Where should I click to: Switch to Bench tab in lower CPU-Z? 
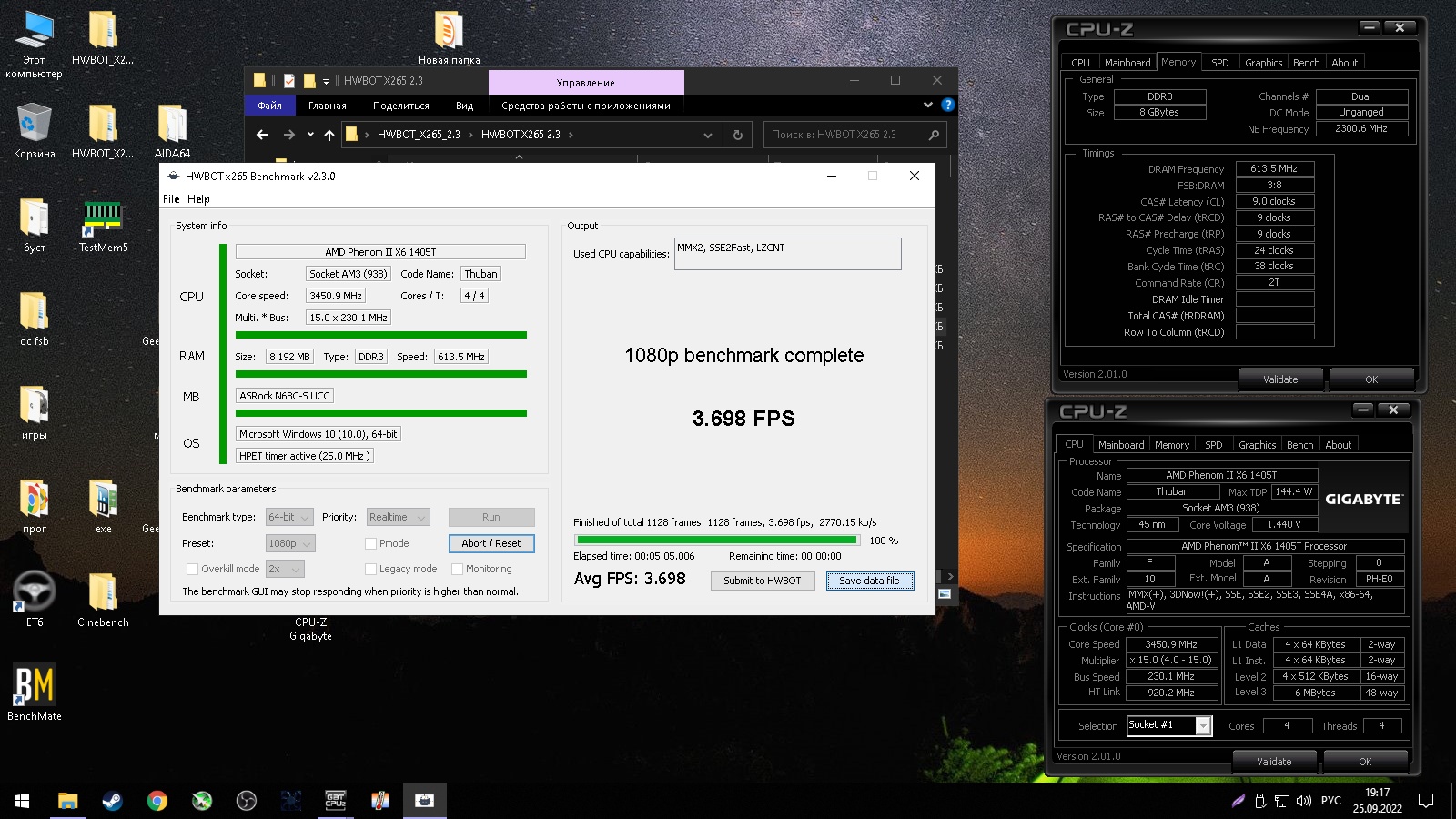point(1299,445)
